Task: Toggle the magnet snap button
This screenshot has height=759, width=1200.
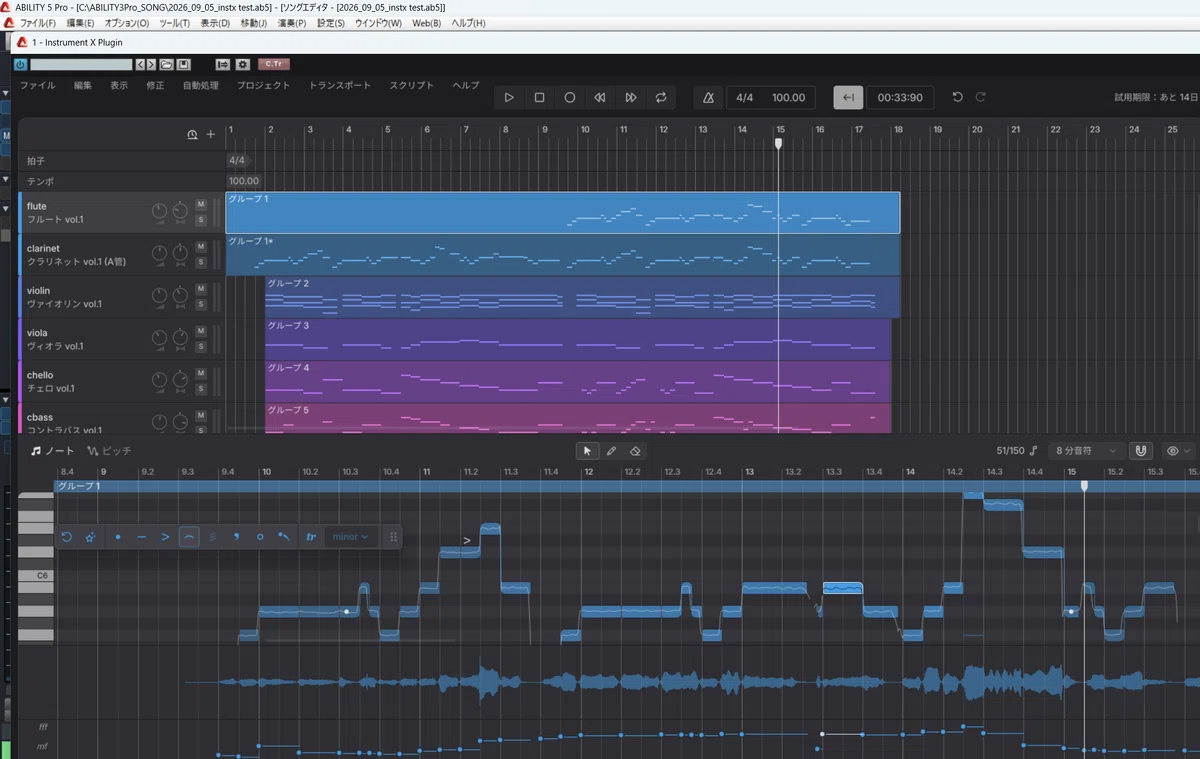Action: (x=1142, y=451)
